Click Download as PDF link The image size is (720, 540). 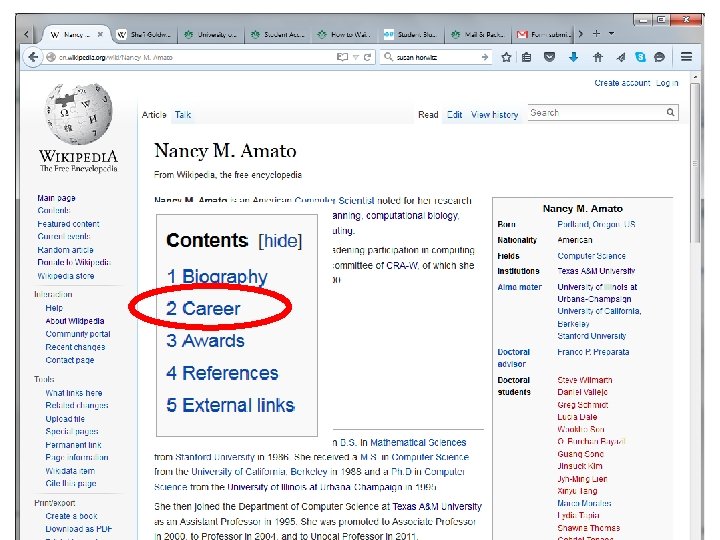point(79,529)
